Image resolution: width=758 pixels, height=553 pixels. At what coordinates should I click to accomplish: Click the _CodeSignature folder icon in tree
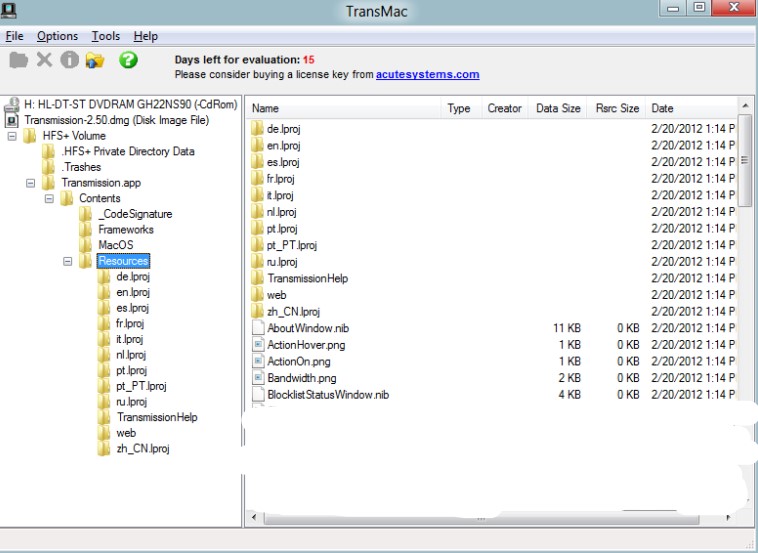(86, 214)
